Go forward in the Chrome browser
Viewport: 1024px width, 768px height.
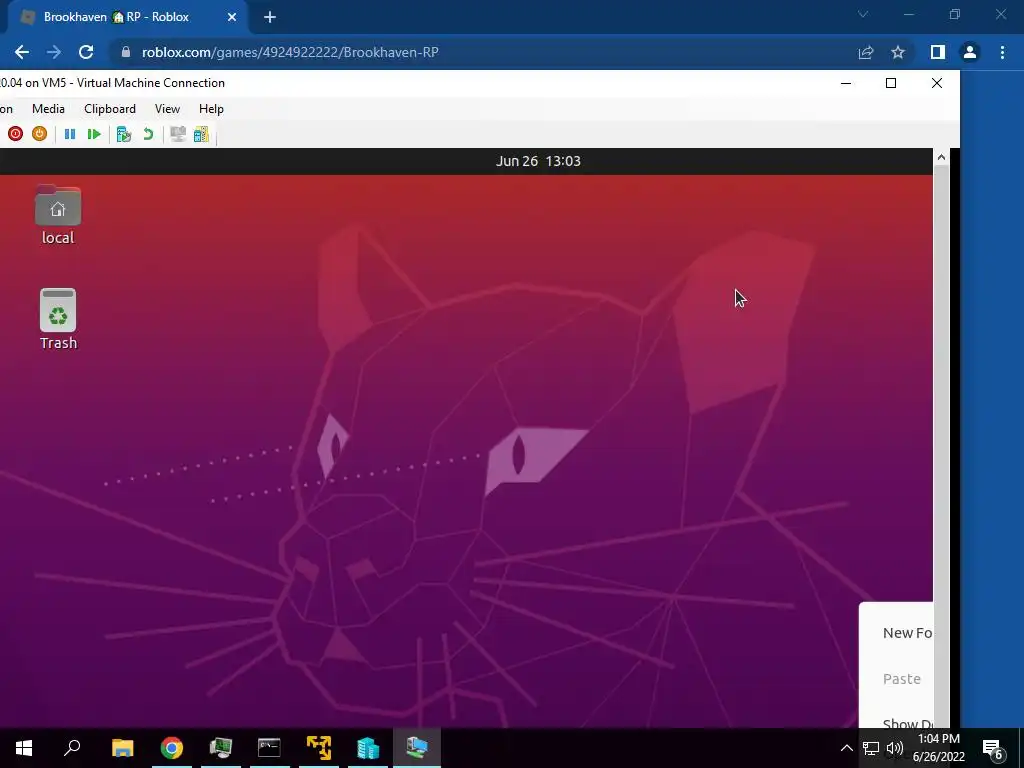[54, 52]
